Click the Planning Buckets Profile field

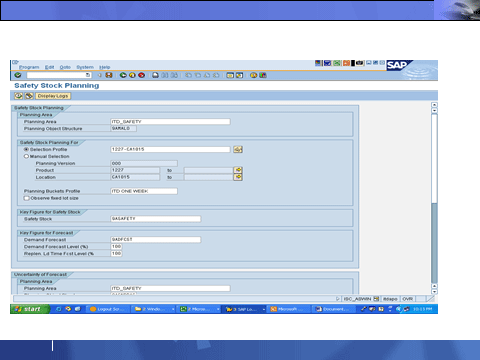pos(144,191)
